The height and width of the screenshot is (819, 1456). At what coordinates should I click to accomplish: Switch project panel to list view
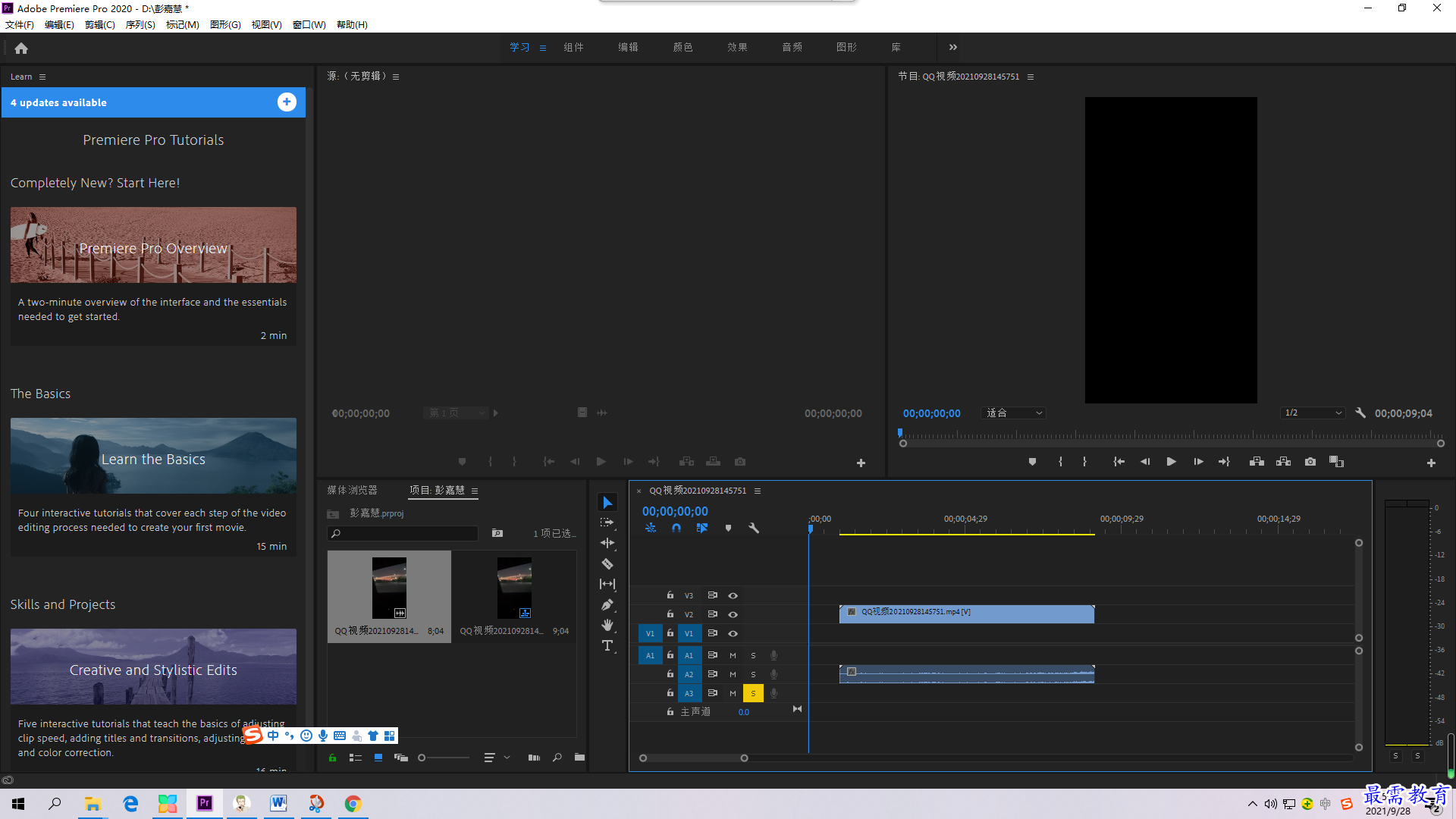355,758
